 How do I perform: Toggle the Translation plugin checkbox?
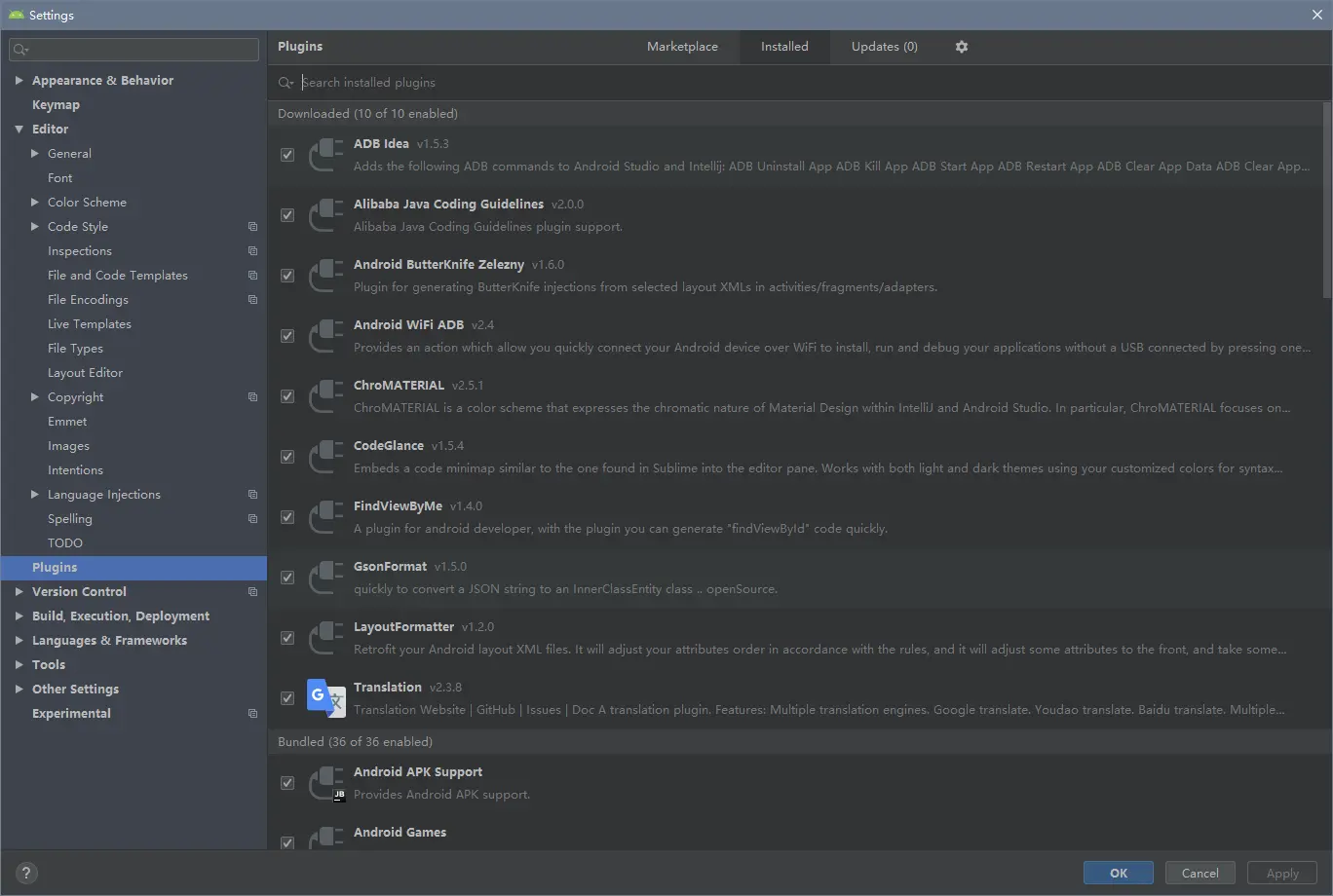pyautogui.click(x=287, y=698)
